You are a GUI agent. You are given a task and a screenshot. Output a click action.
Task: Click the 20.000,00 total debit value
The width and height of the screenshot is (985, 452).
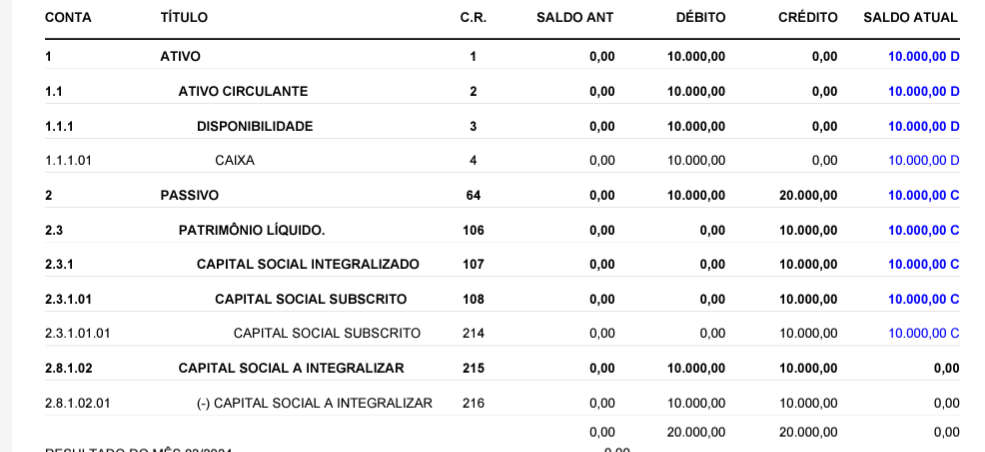[x=696, y=432]
